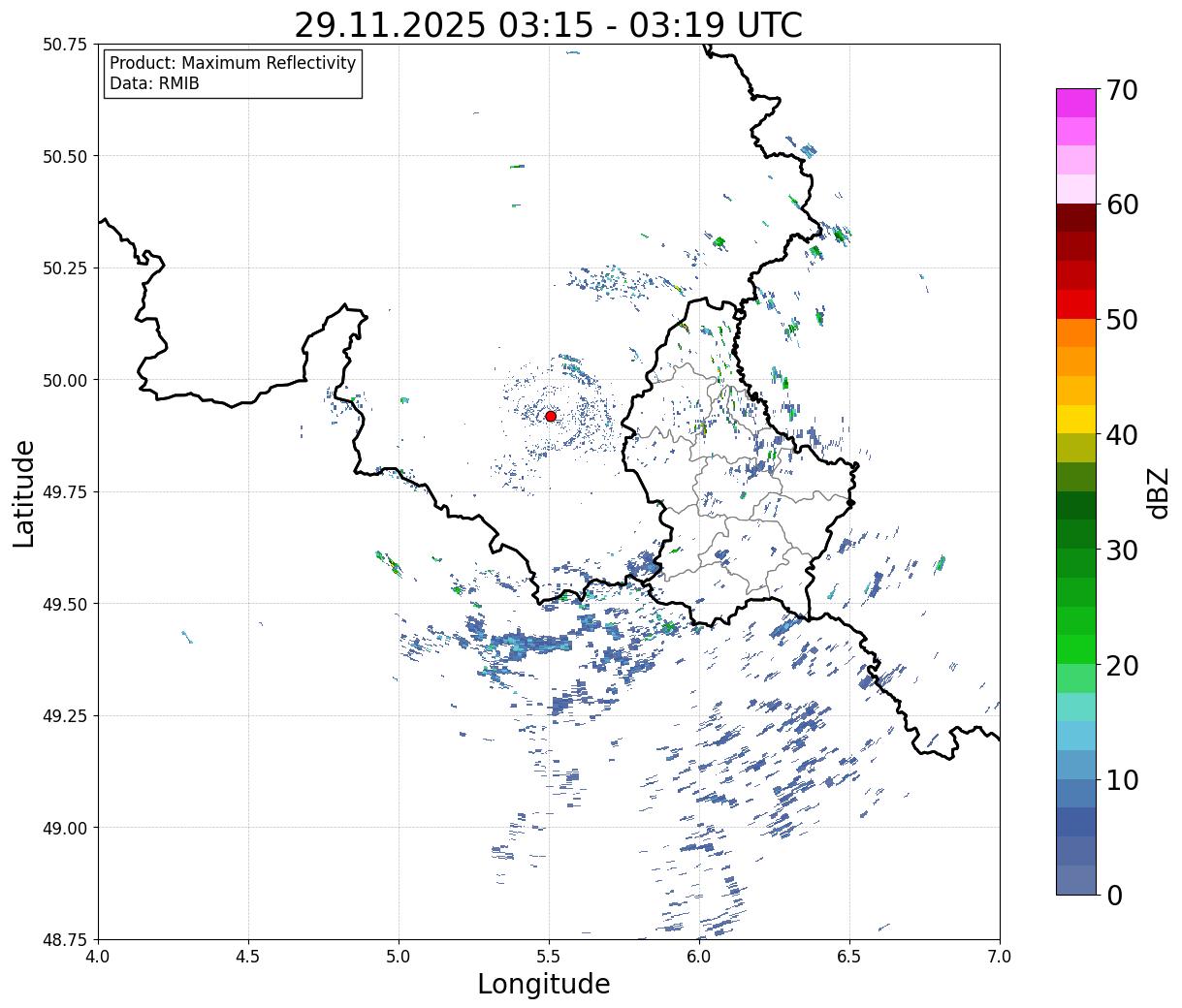Click the longitude tick label 6.5
Viewport: 1182px width, 1008px height.
click(849, 957)
